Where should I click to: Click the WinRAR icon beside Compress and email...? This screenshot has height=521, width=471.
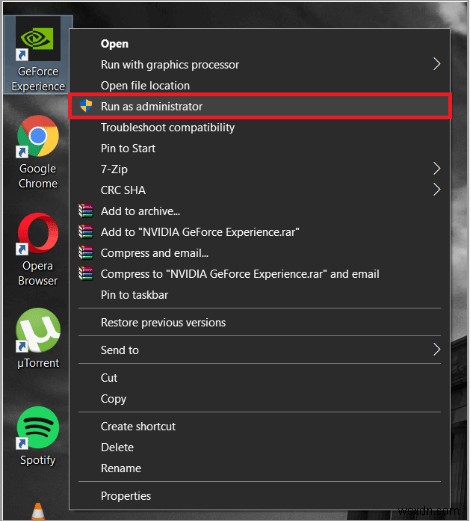(86, 253)
